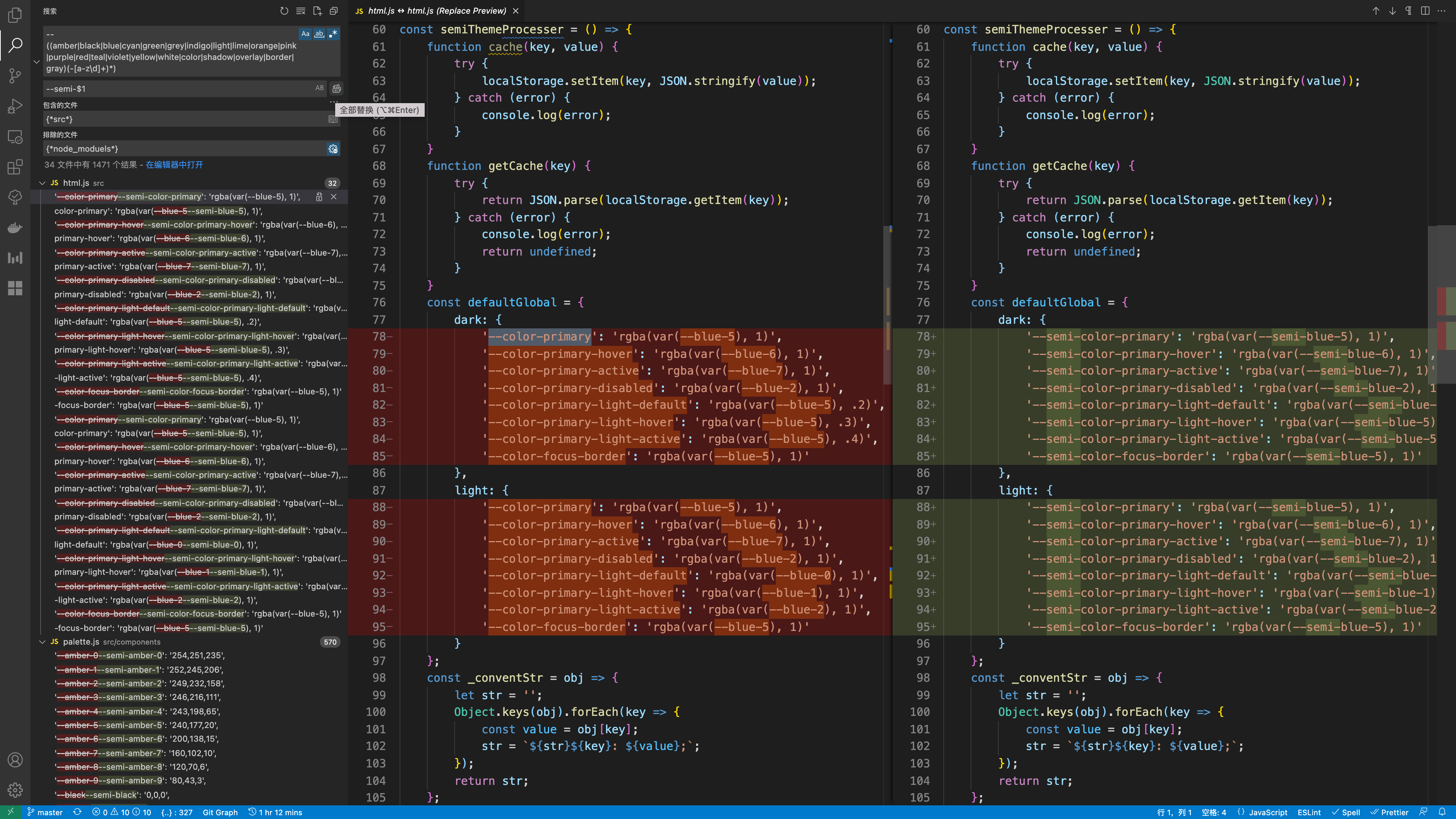Replace the first '--color-primary' match

(x=319, y=197)
